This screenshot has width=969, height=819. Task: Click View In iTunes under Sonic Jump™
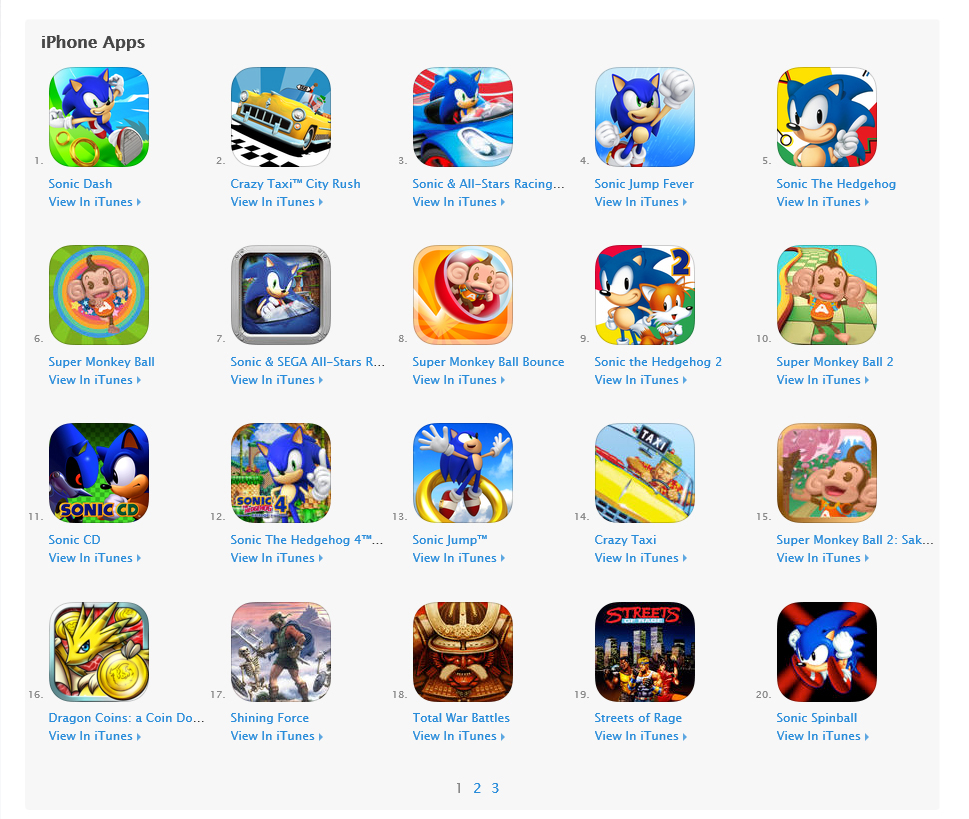coord(459,558)
